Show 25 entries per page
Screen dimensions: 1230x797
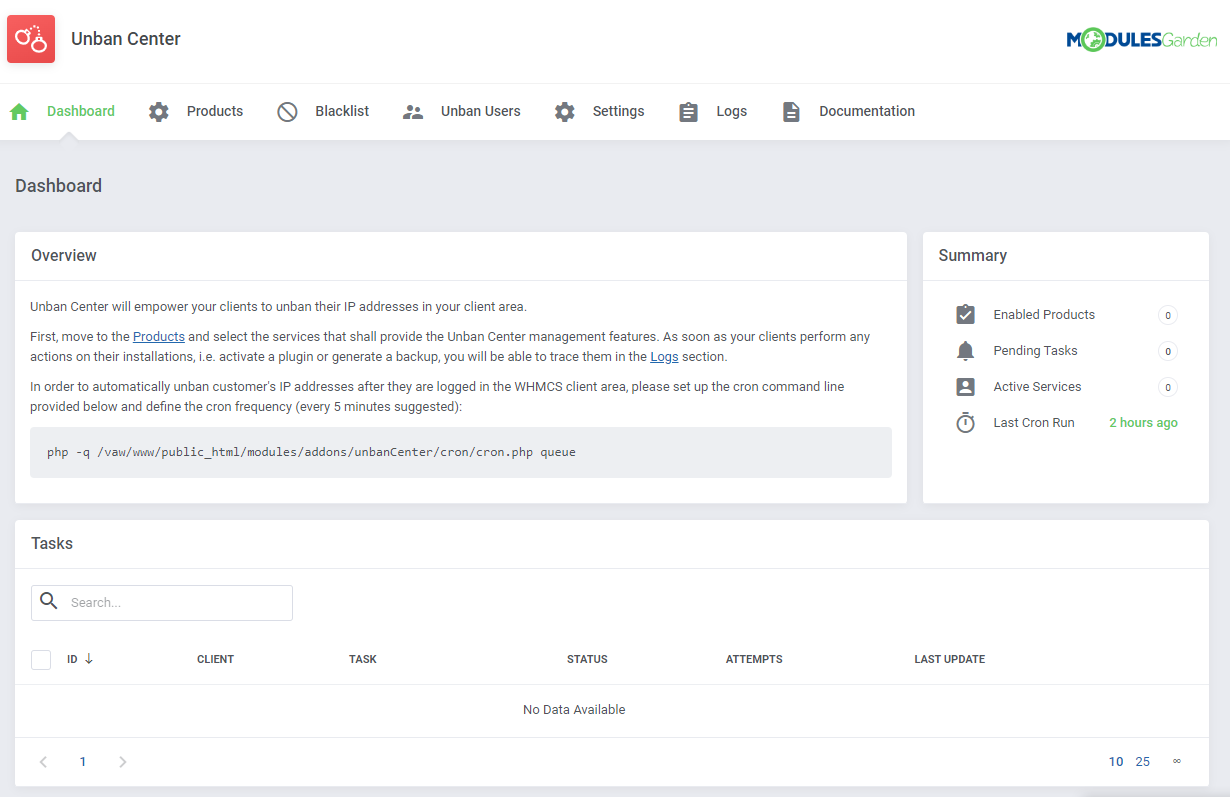point(1143,762)
